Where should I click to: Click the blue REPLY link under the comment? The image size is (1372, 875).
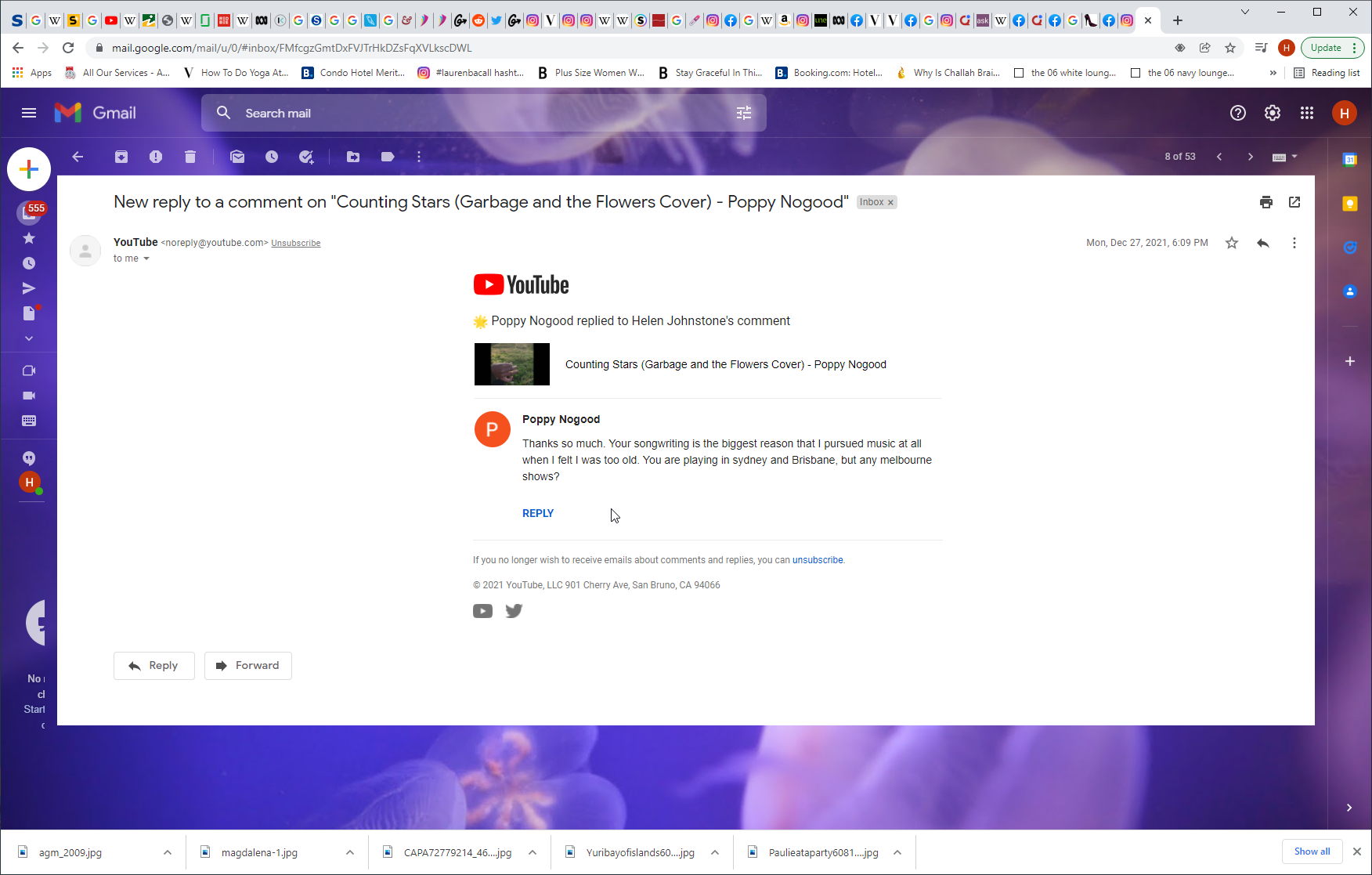point(538,513)
